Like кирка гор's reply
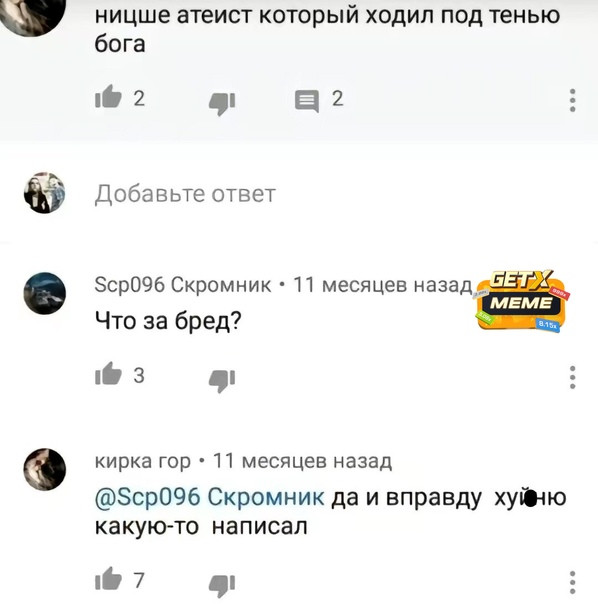This screenshot has height=604, width=598. coord(108,579)
